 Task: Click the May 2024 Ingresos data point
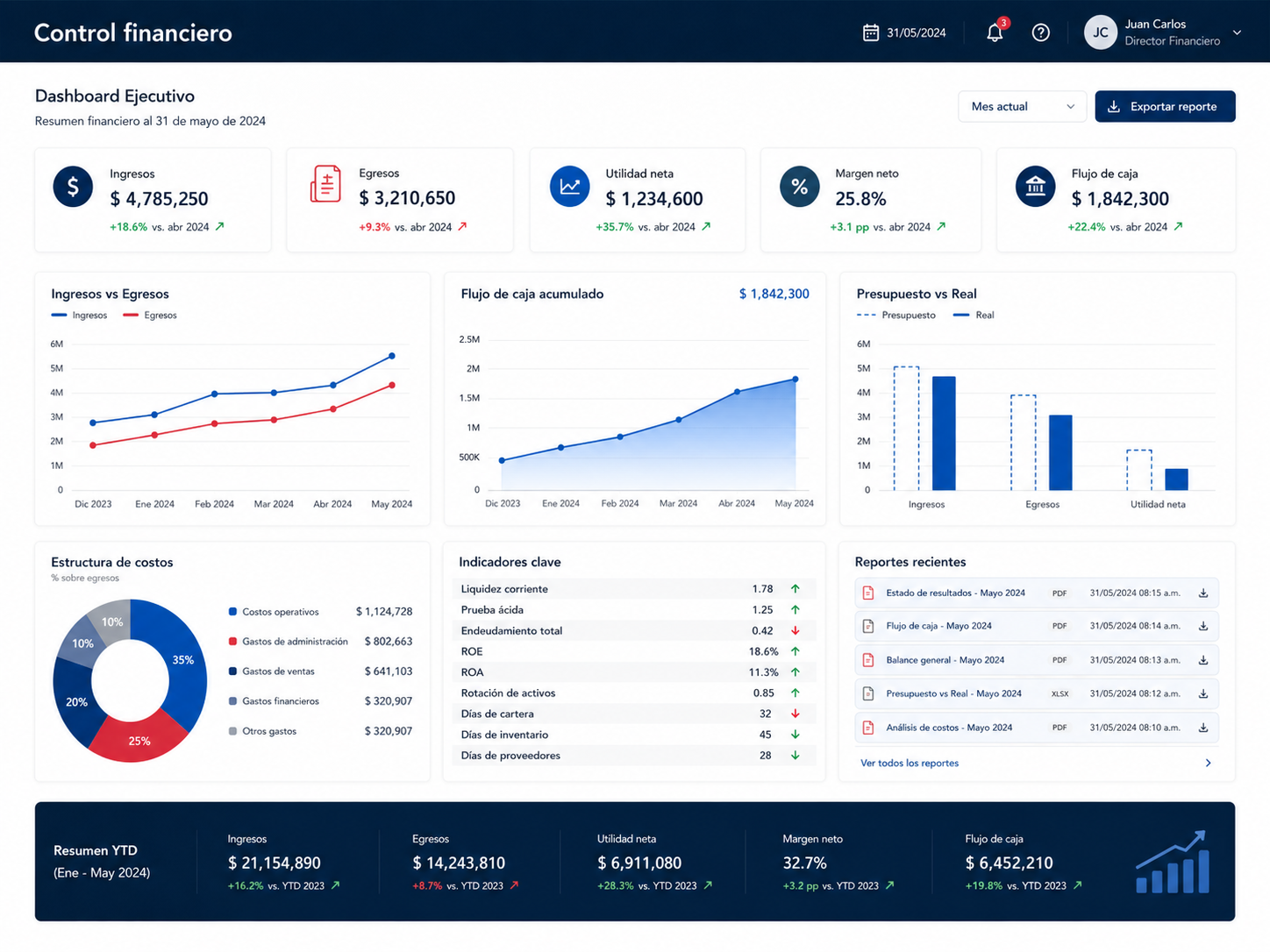pos(392,356)
